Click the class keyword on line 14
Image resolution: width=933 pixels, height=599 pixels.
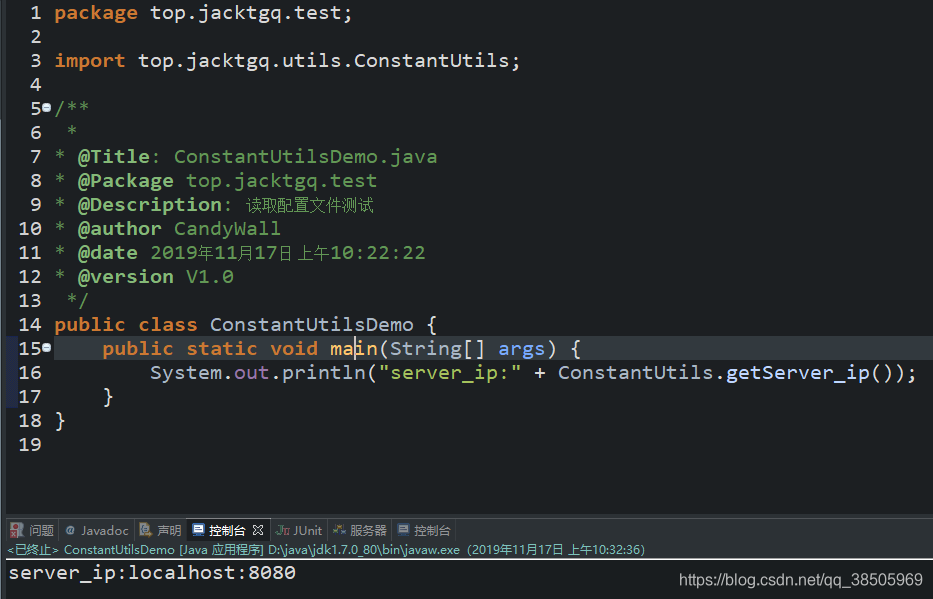(168, 325)
